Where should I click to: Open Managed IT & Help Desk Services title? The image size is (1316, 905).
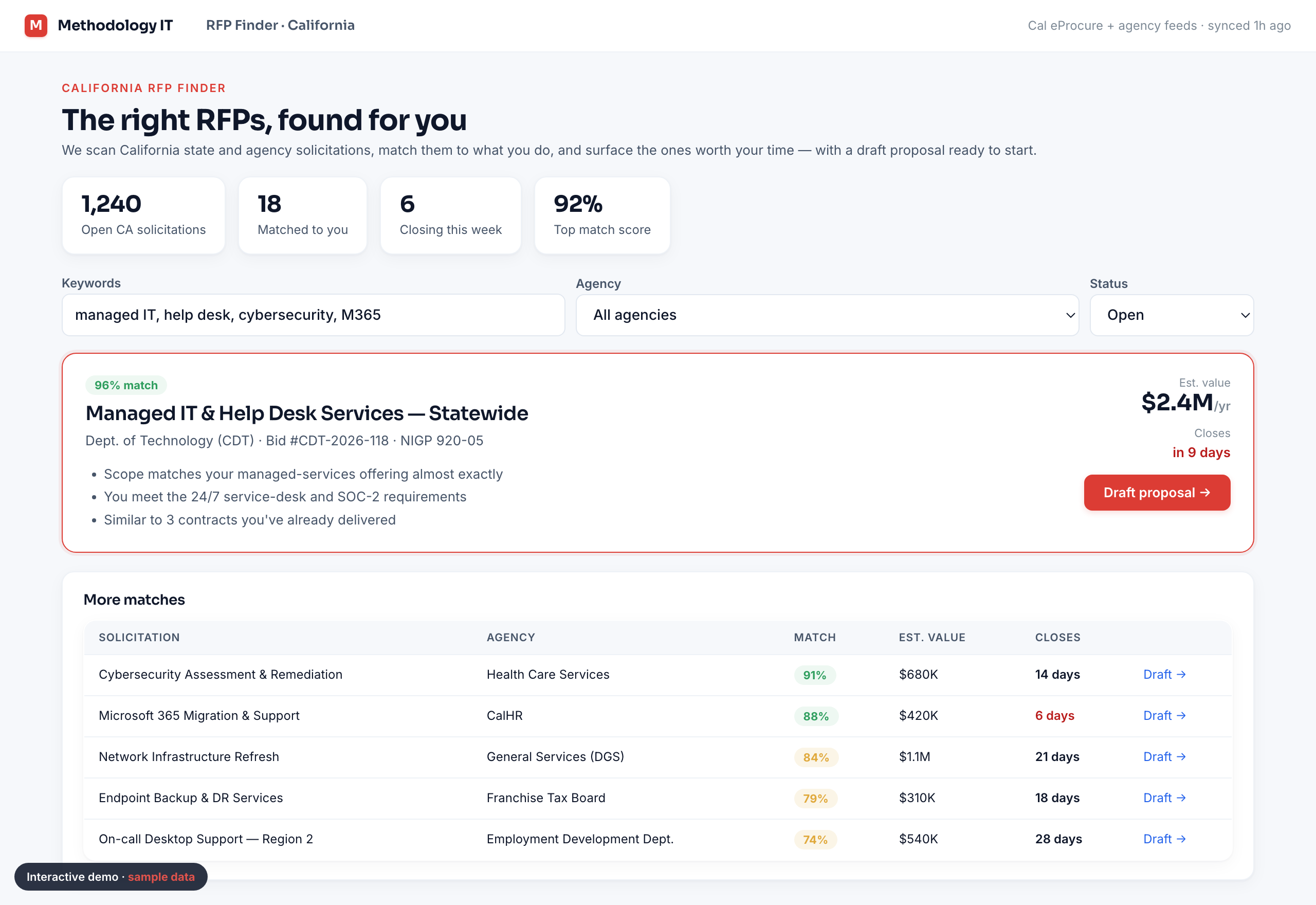pos(306,413)
